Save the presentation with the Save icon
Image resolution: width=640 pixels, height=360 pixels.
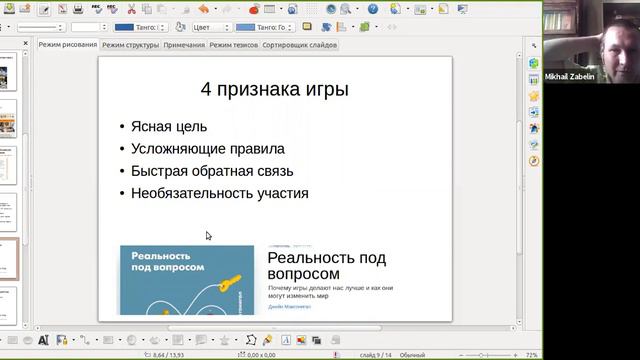pos(9,9)
